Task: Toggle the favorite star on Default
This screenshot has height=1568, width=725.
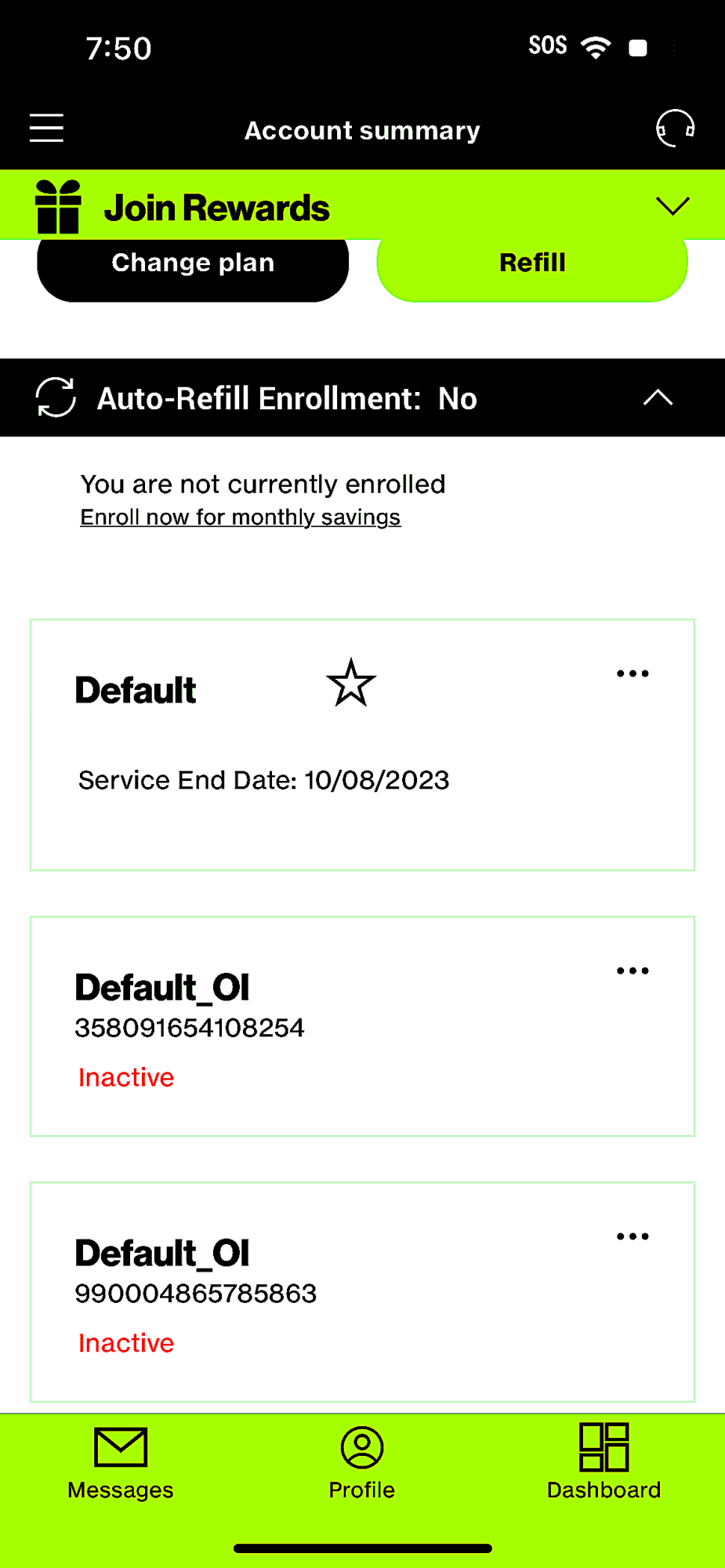Action: pyautogui.click(x=351, y=683)
